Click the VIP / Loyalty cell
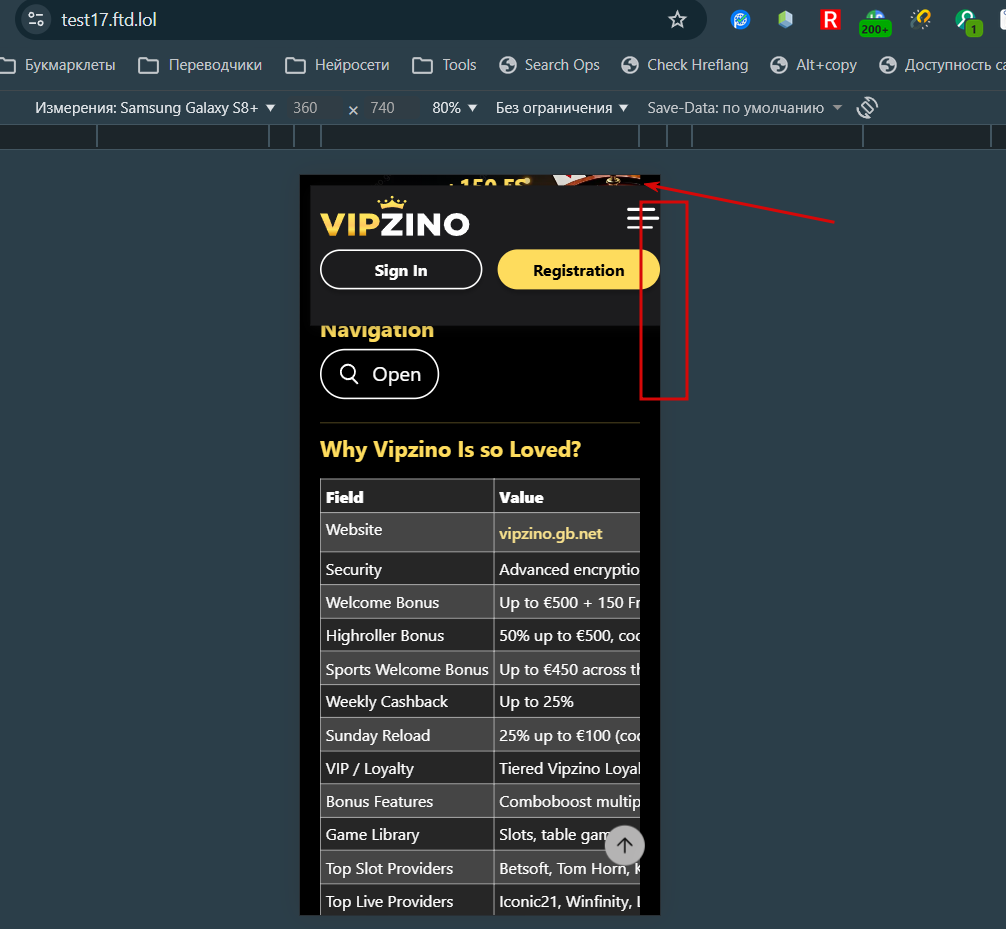This screenshot has height=929, width=1006. pyautogui.click(x=407, y=768)
